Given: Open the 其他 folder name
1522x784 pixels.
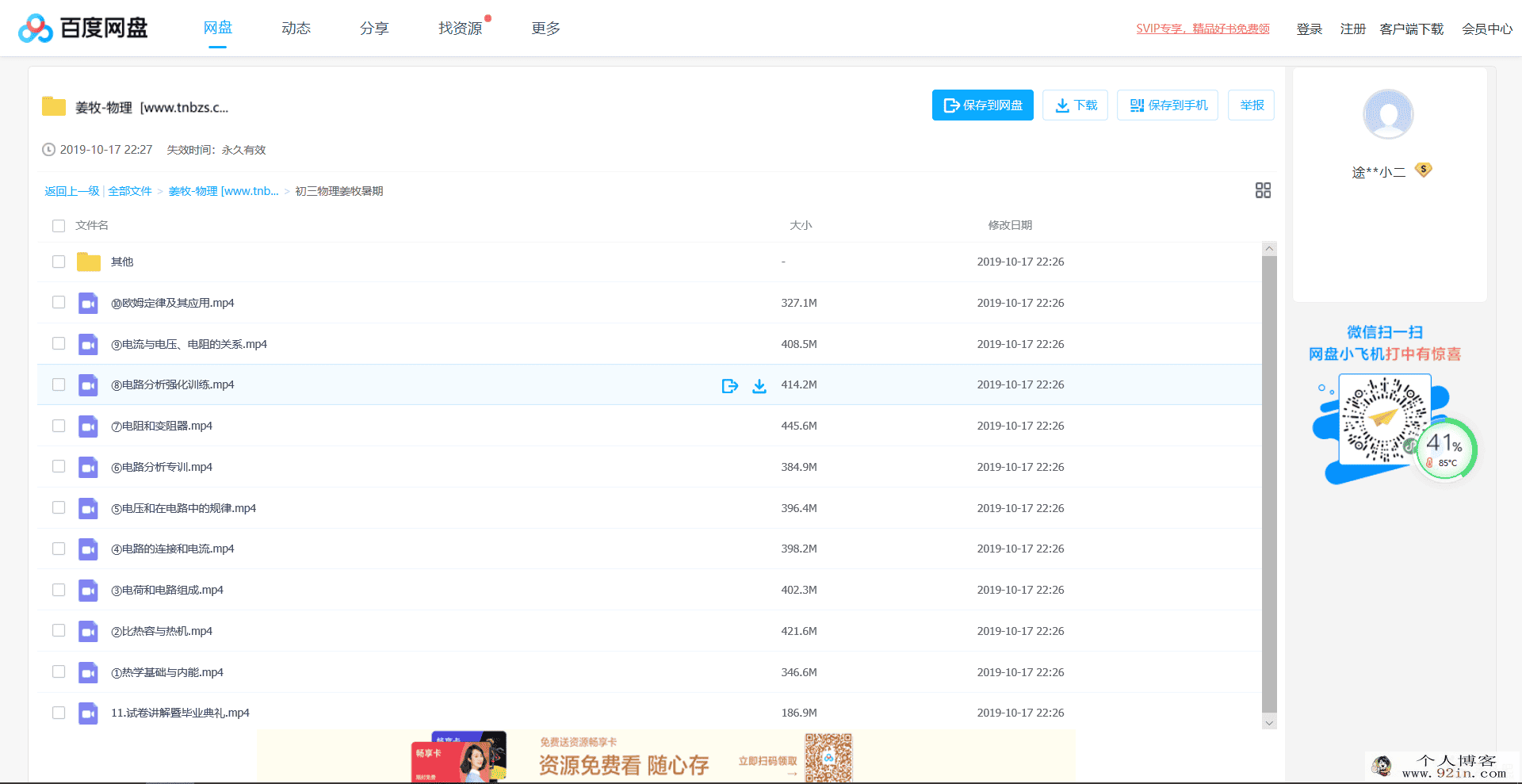Looking at the screenshot, I should pyautogui.click(x=122, y=262).
